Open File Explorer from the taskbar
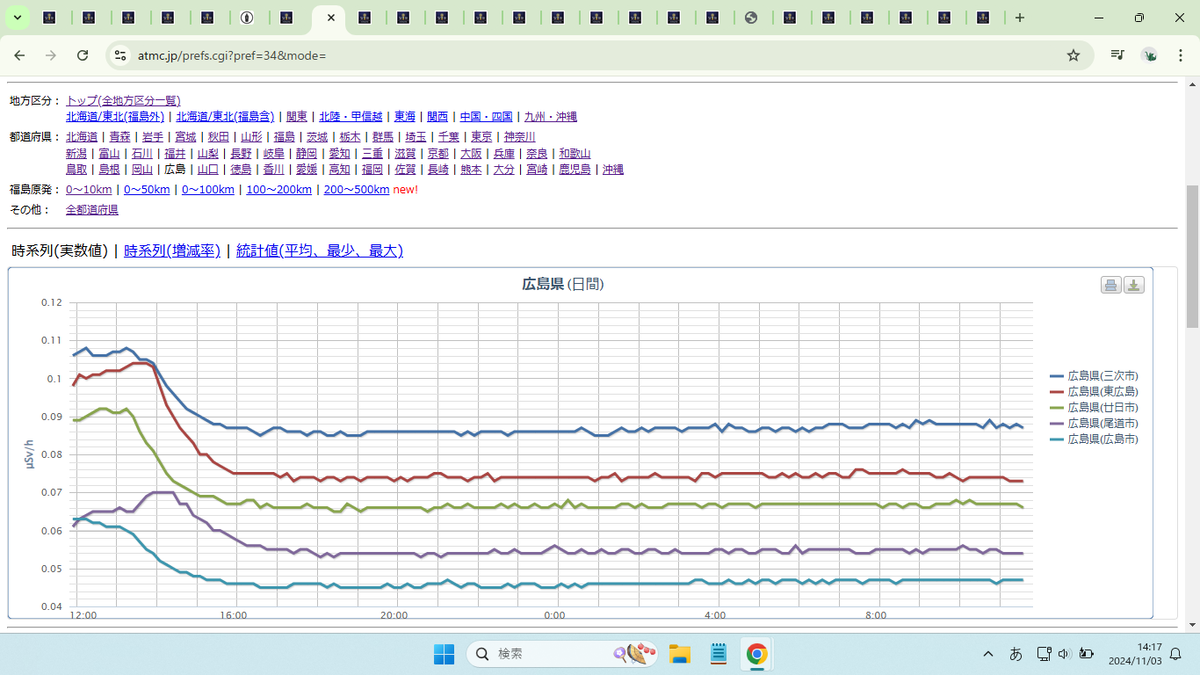The height and width of the screenshot is (675, 1200). tap(680, 654)
